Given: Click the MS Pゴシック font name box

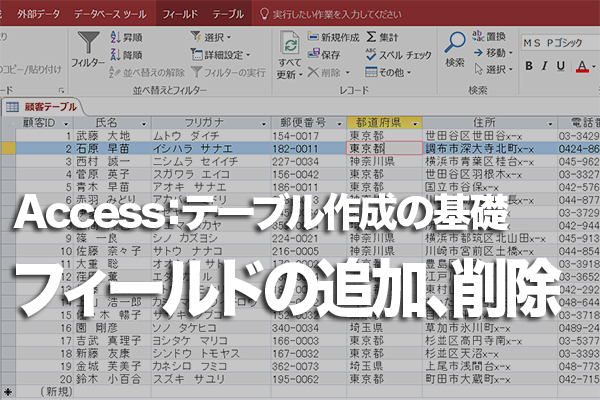Looking at the screenshot, I should tap(560, 42).
